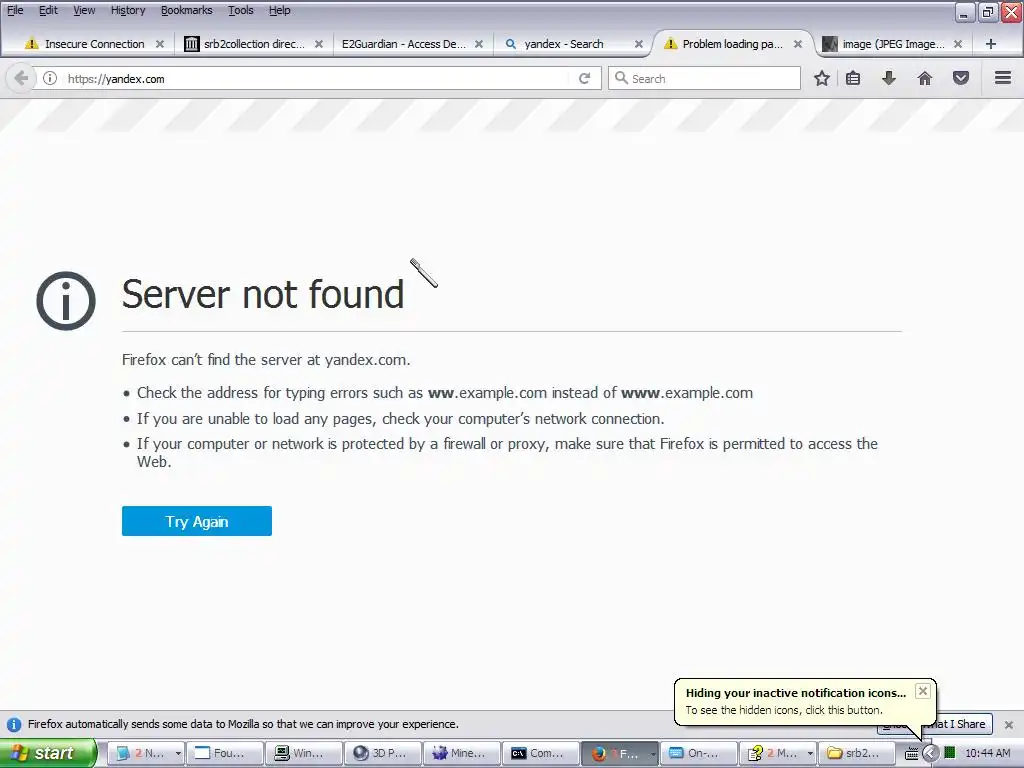Viewport: 1024px width, 768px height.
Task: Open the Help menu
Action: tap(280, 10)
